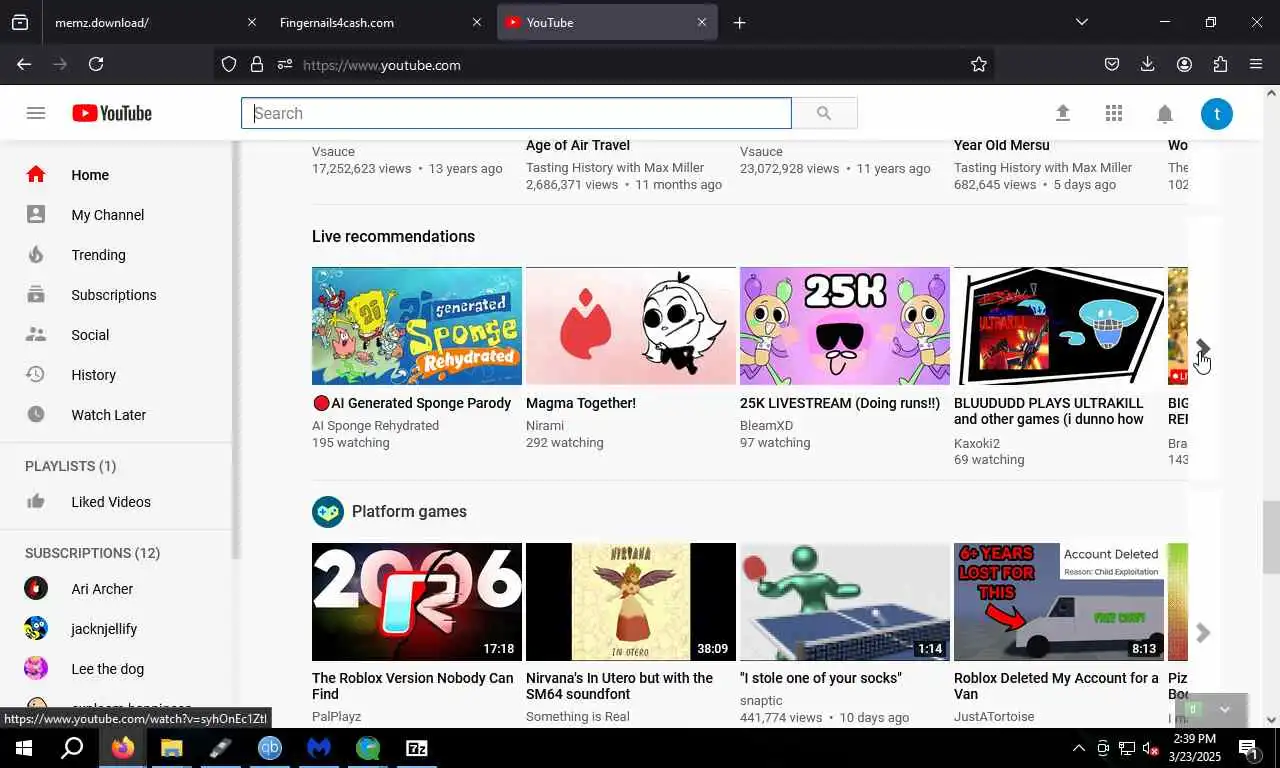Open jacknjellify subscription channel
The width and height of the screenshot is (1280, 768).
tap(104, 629)
